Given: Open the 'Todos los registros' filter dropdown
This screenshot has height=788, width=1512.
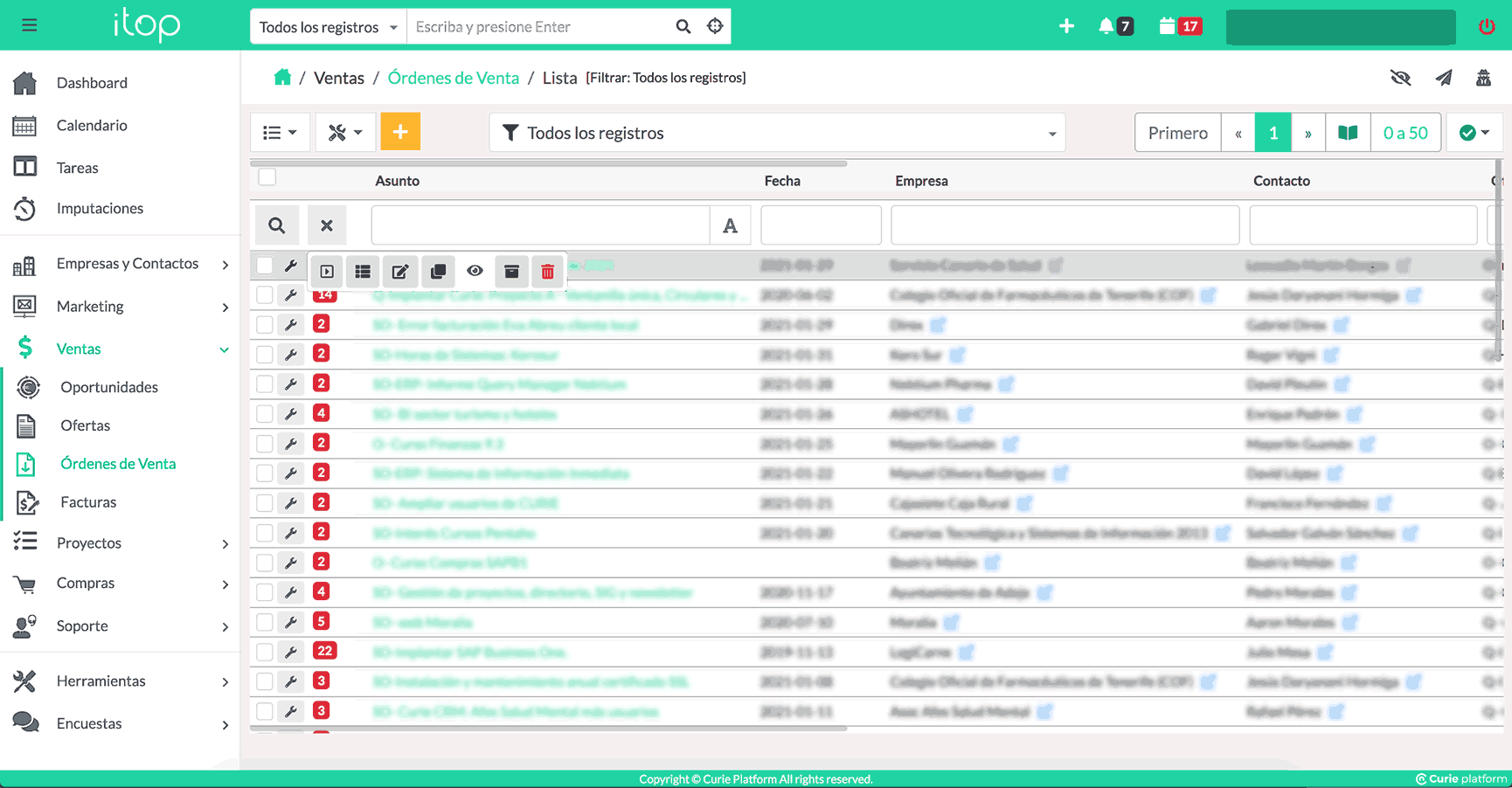Looking at the screenshot, I should [777, 133].
